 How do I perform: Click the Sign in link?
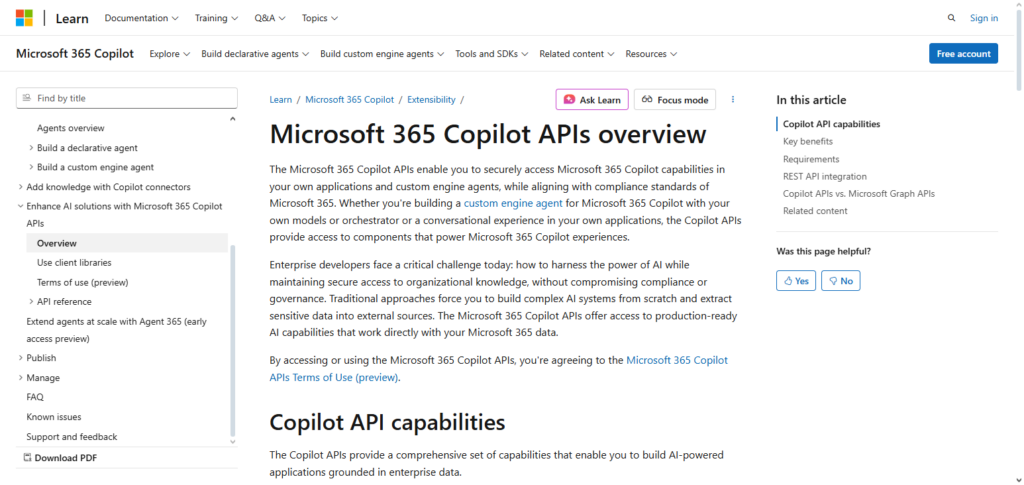984,18
